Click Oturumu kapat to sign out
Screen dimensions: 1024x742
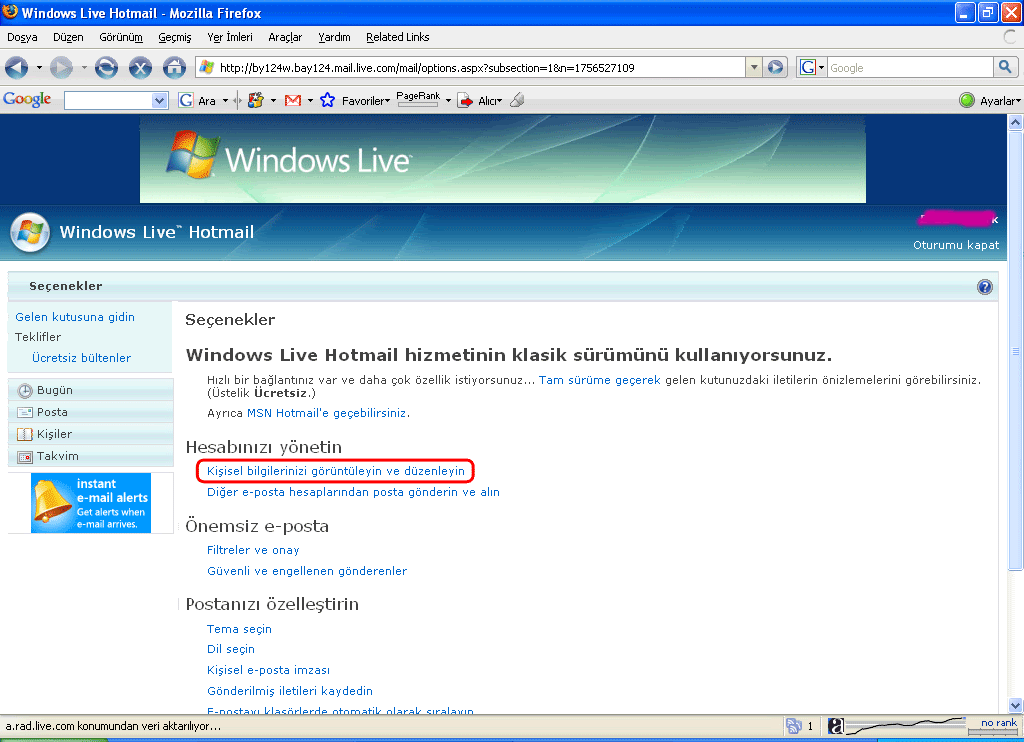coord(955,245)
